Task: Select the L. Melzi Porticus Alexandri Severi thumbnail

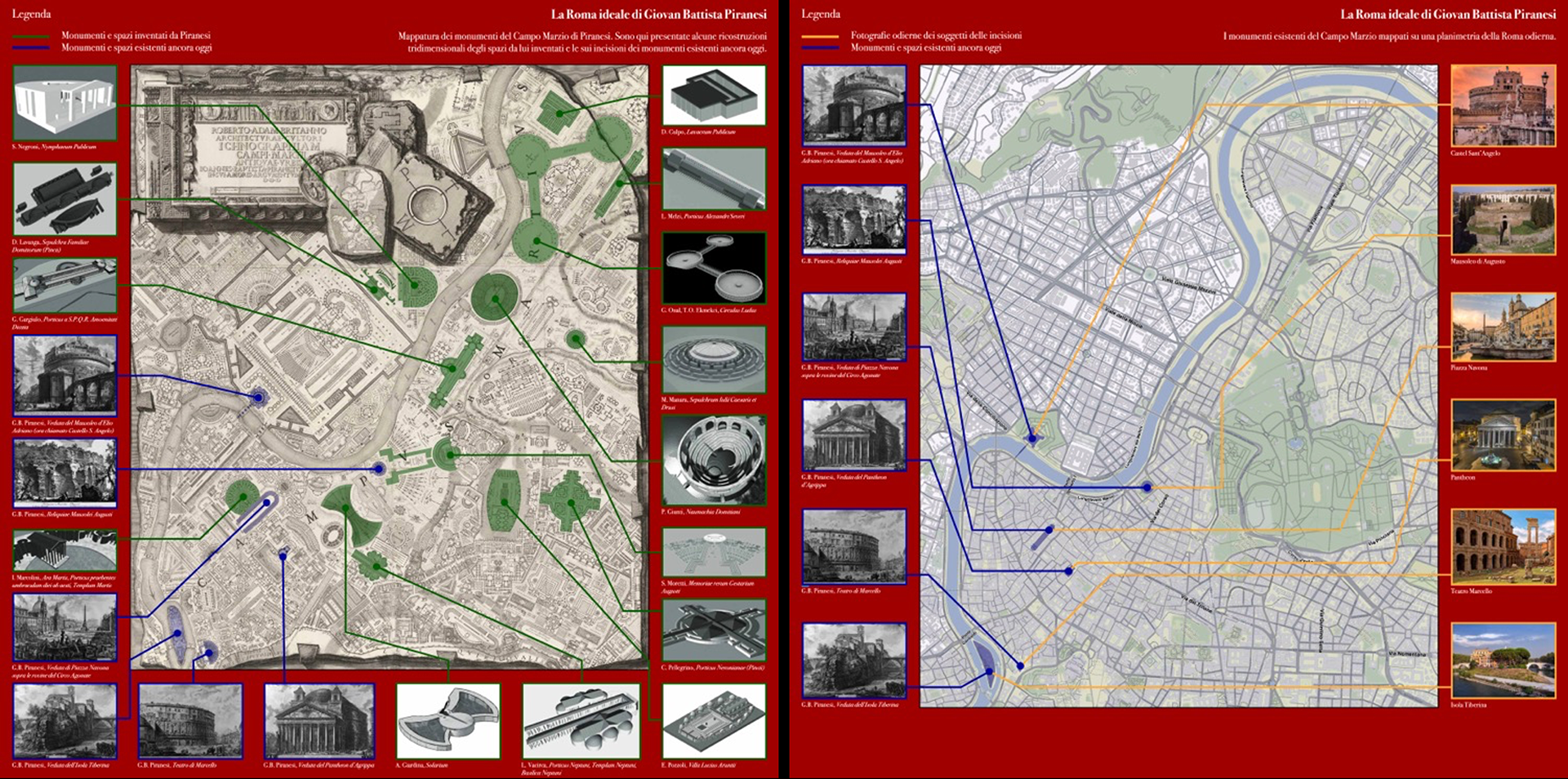Action: pyautogui.click(x=714, y=179)
